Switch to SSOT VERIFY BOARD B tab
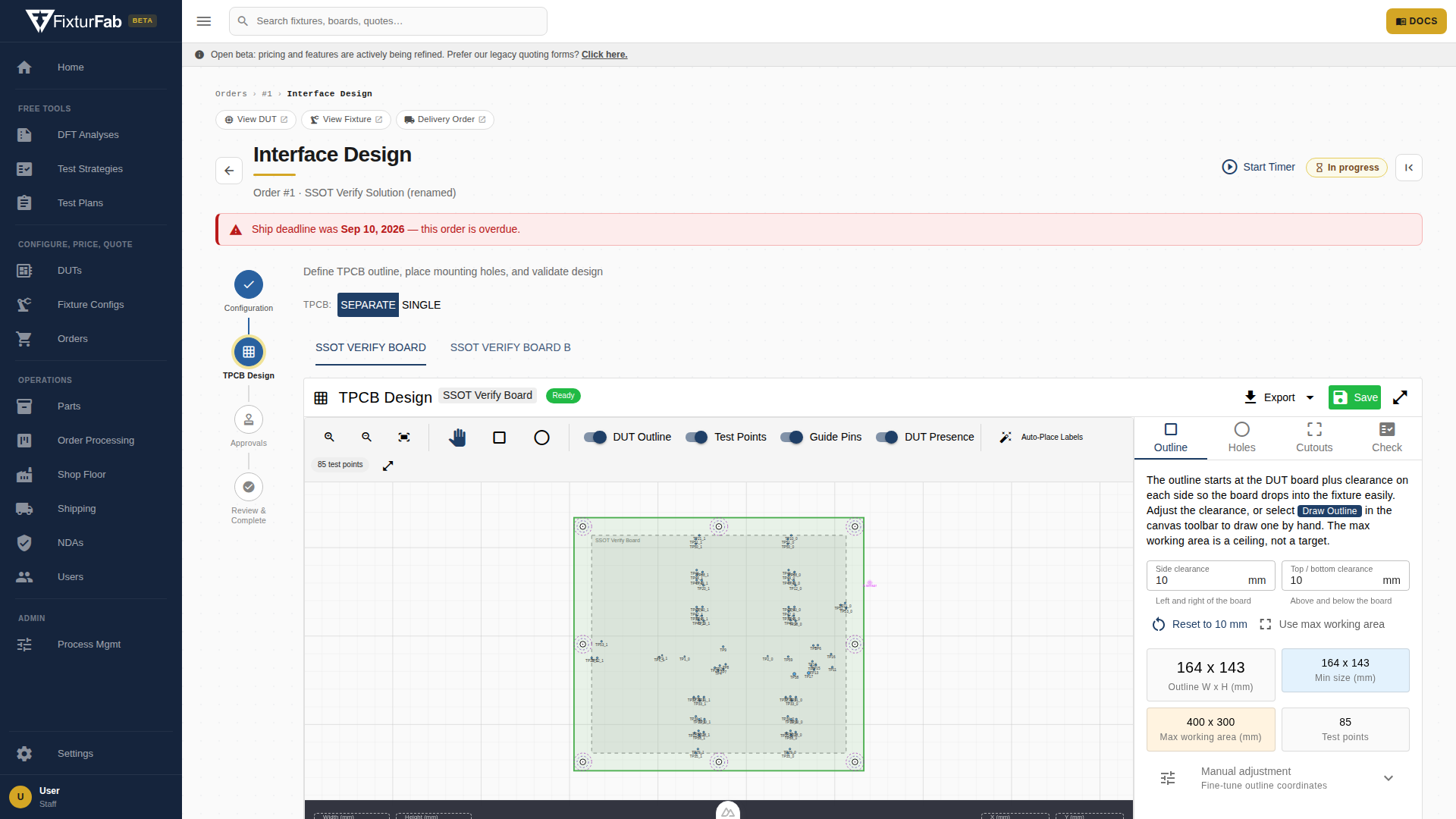The height and width of the screenshot is (819, 1456). coord(510,347)
